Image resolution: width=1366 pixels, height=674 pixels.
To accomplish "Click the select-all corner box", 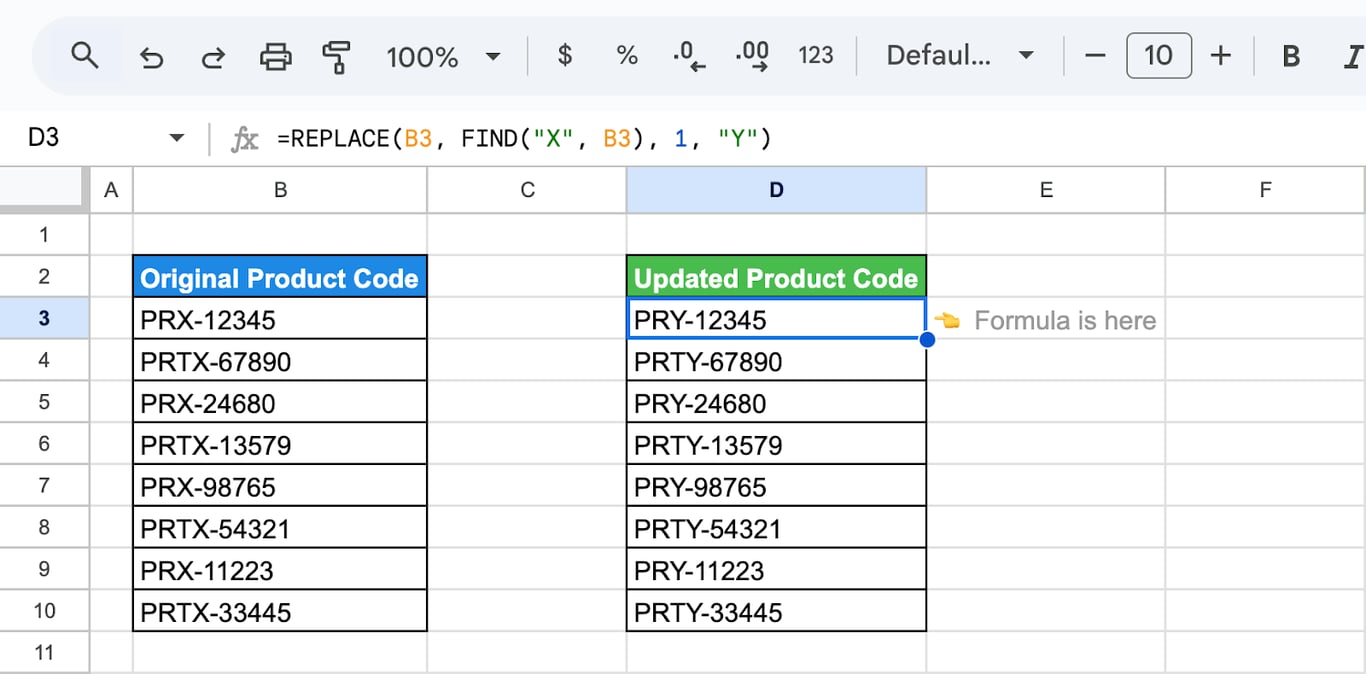I will (x=44, y=190).
